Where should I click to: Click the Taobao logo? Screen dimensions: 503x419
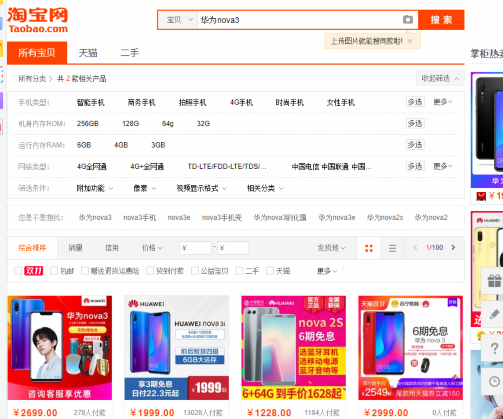pos(38,20)
